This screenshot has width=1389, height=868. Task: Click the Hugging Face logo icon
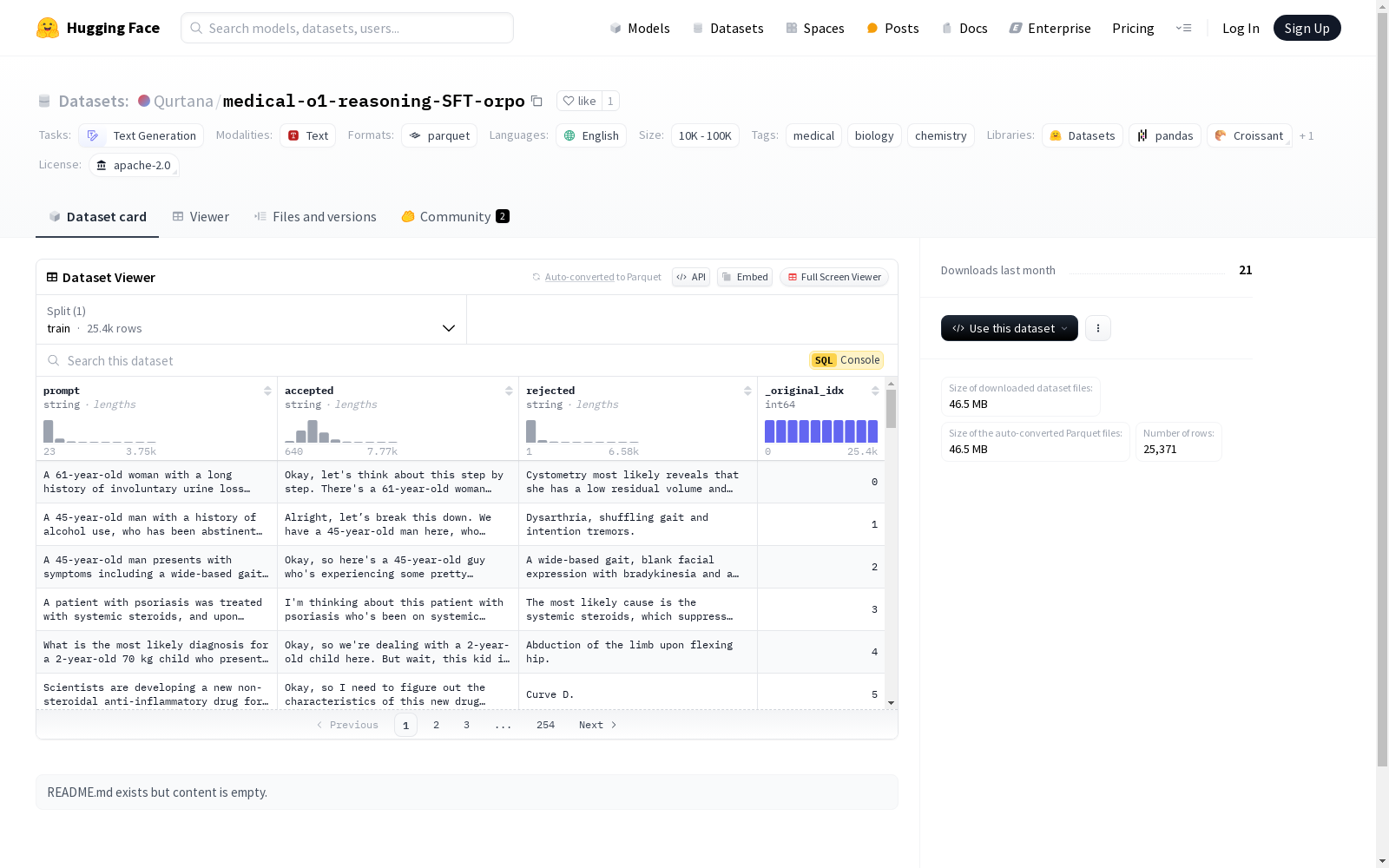point(48,28)
